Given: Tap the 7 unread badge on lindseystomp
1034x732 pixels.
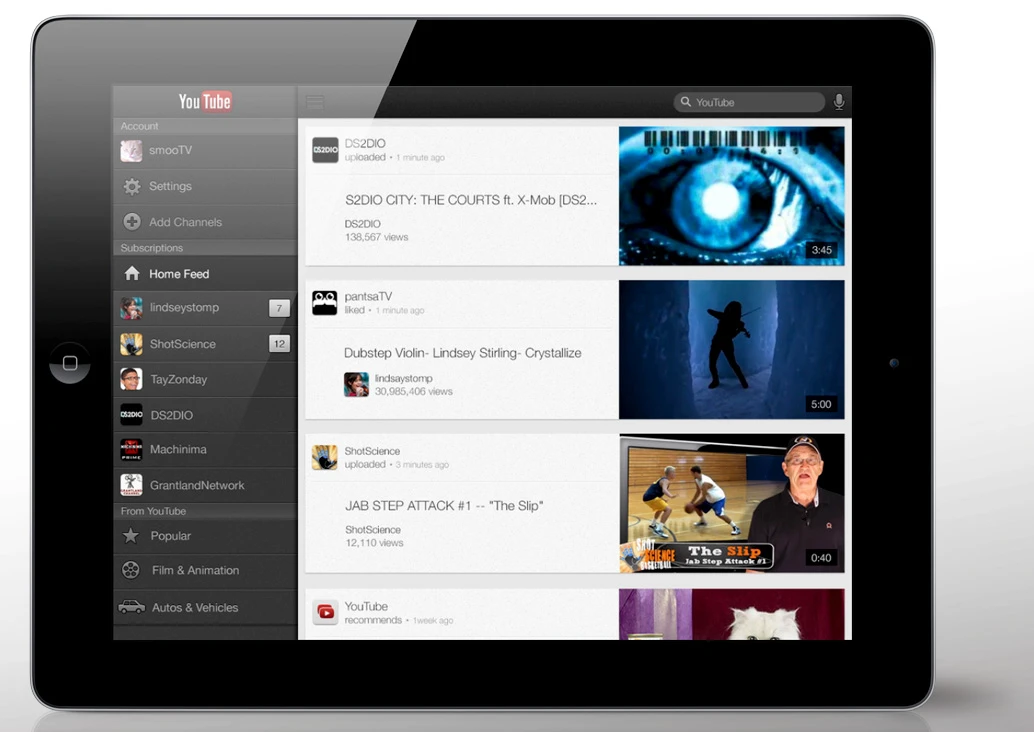Looking at the screenshot, I should tap(279, 308).
